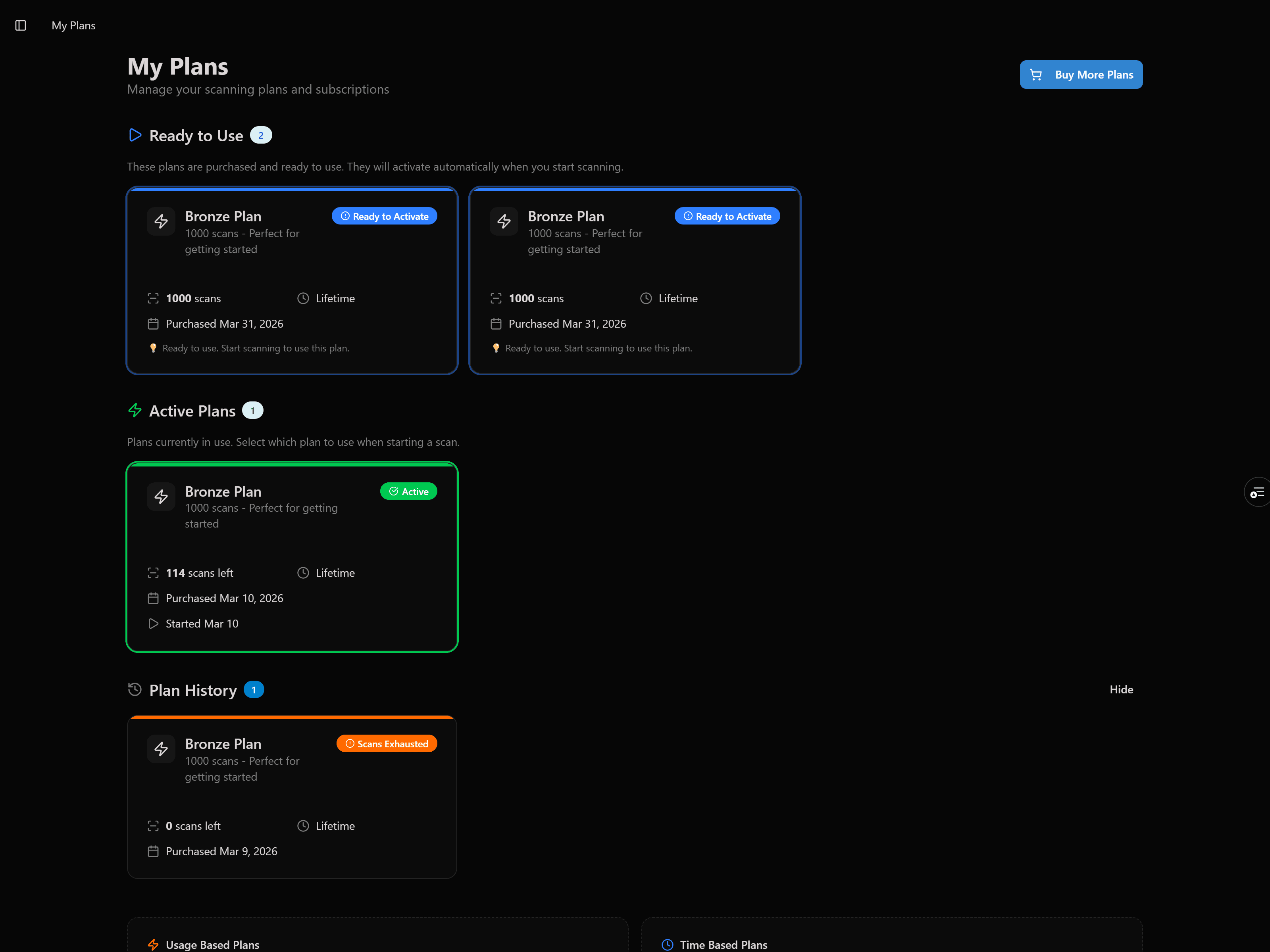Image resolution: width=1270 pixels, height=952 pixels.
Task: Click the shopping cart icon
Action: pyautogui.click(x=1036, y=75)
